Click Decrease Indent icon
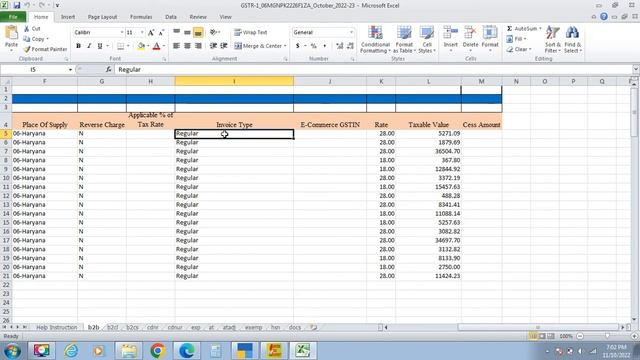The height and width of the screenshot is (360, 640). [x=213, y=46]
